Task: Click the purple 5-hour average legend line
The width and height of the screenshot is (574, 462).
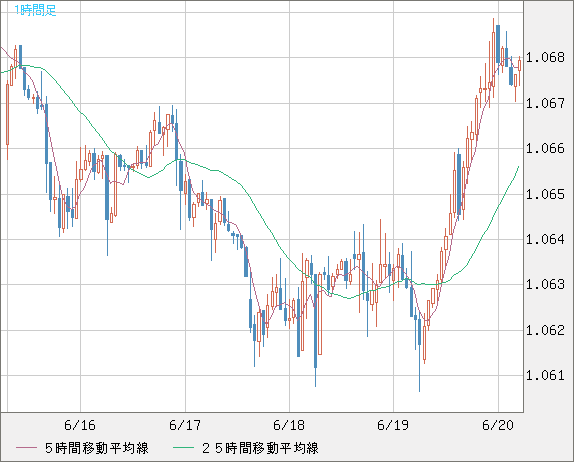Action: (x=26, y=448)
